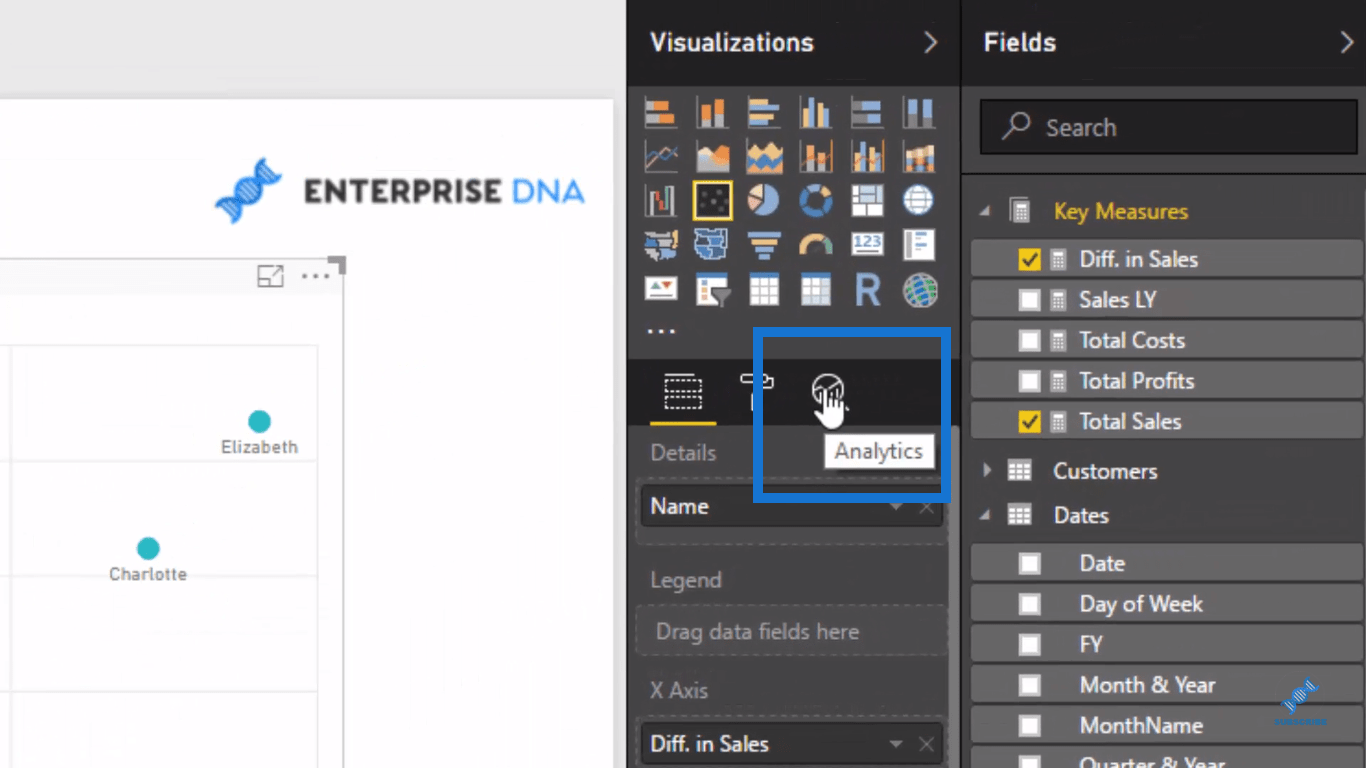Switch to the Fields well tab

[683, 393]
